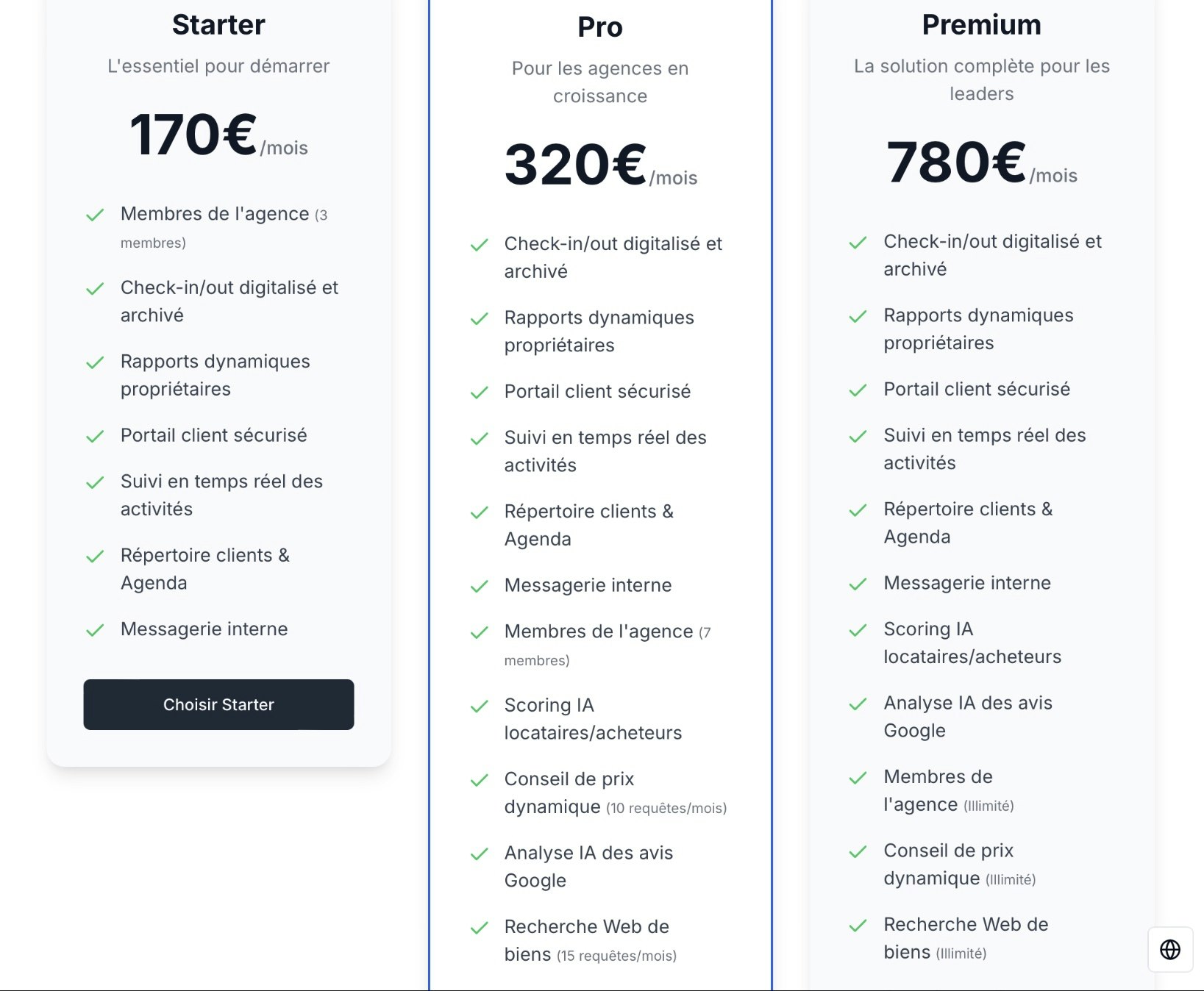Select the Starter plan title
This screenshot has width=1204, height=991.
pyautogui.click(x=218, y=24)
